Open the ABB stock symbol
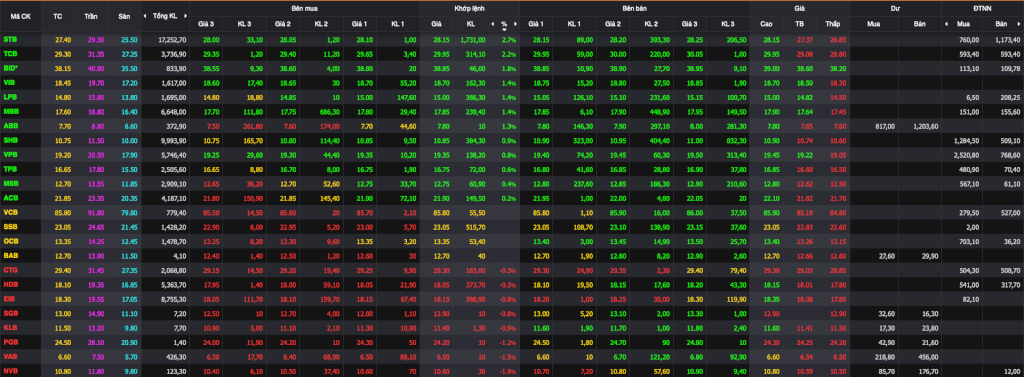This screenshot has height=377, width=1024. click(10, 125)
